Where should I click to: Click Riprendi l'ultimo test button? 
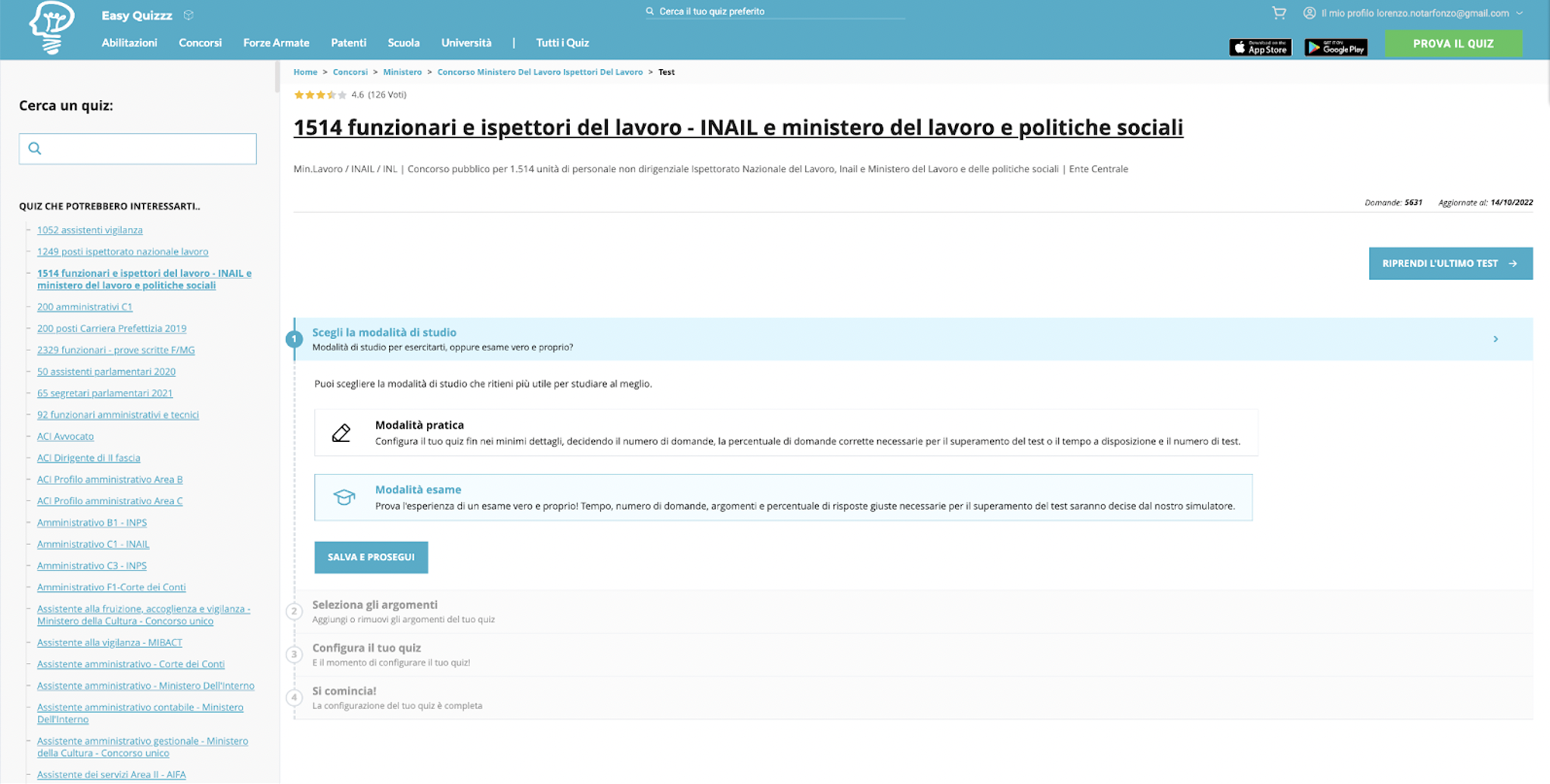pos(1449,263)
